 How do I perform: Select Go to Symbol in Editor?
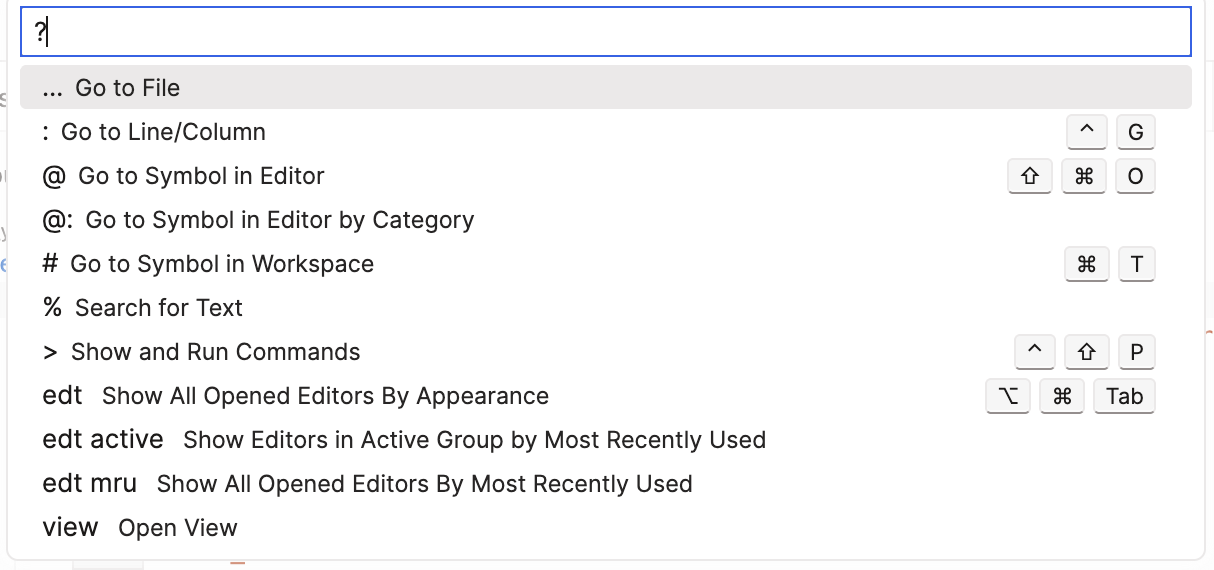(201, 176)
